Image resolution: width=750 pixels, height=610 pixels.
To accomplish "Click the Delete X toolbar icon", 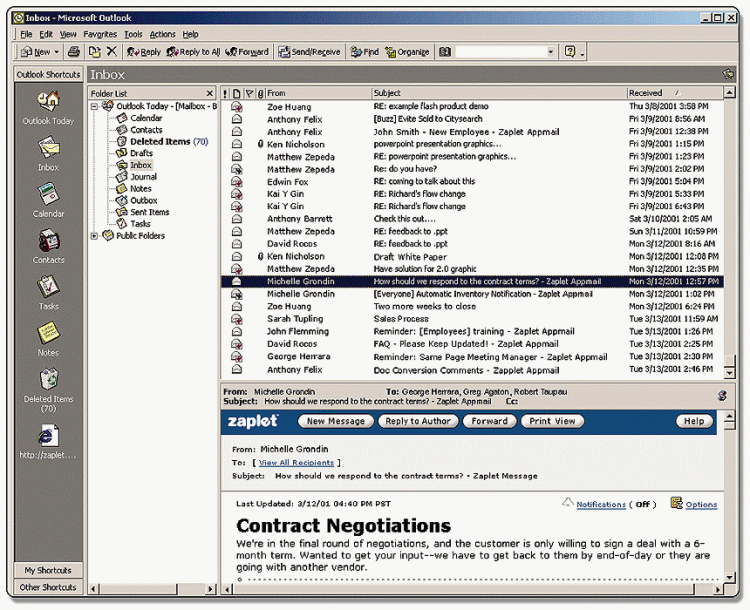I will point(111,51).
